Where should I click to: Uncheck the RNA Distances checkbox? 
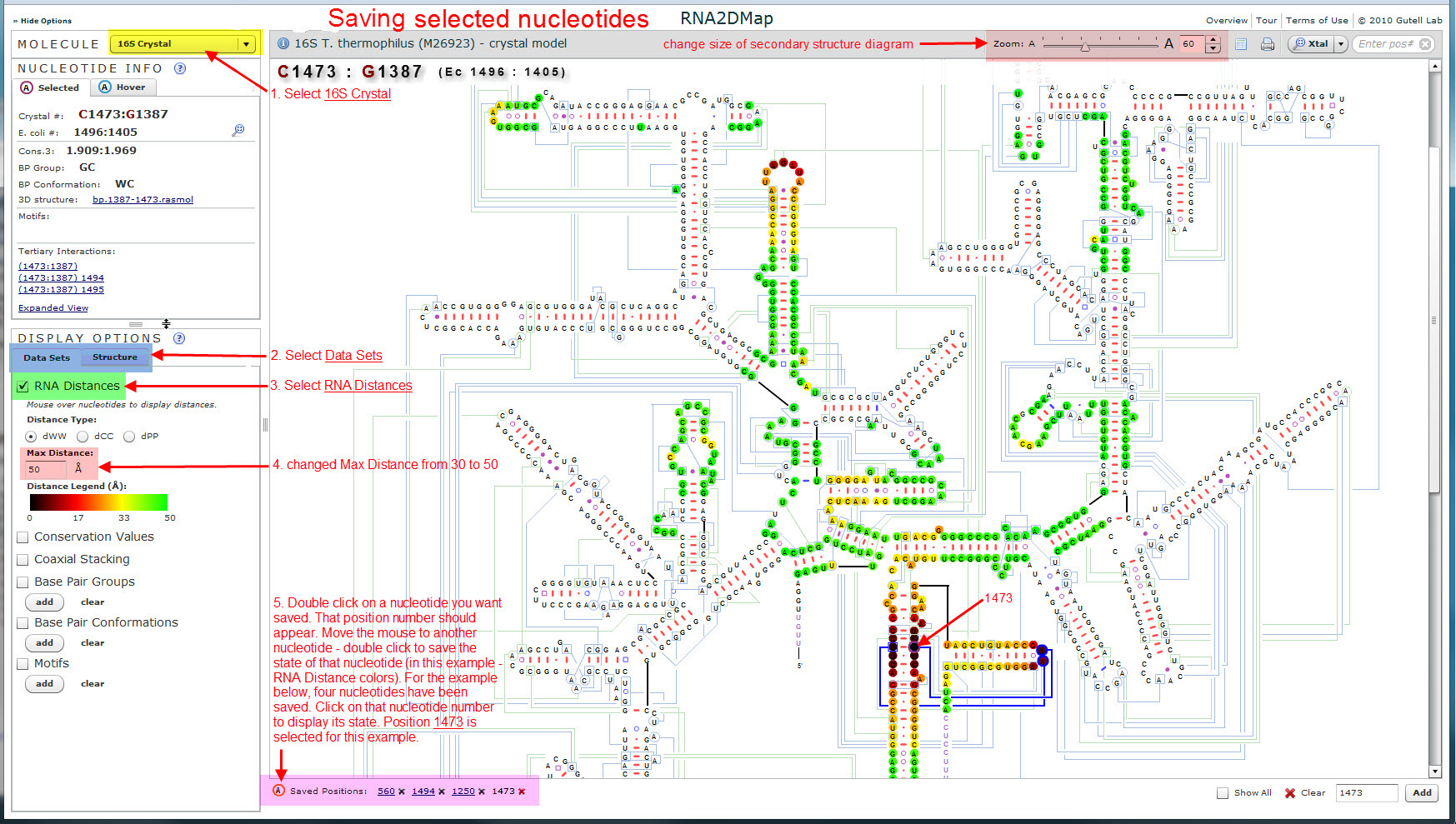coord(23,387)
